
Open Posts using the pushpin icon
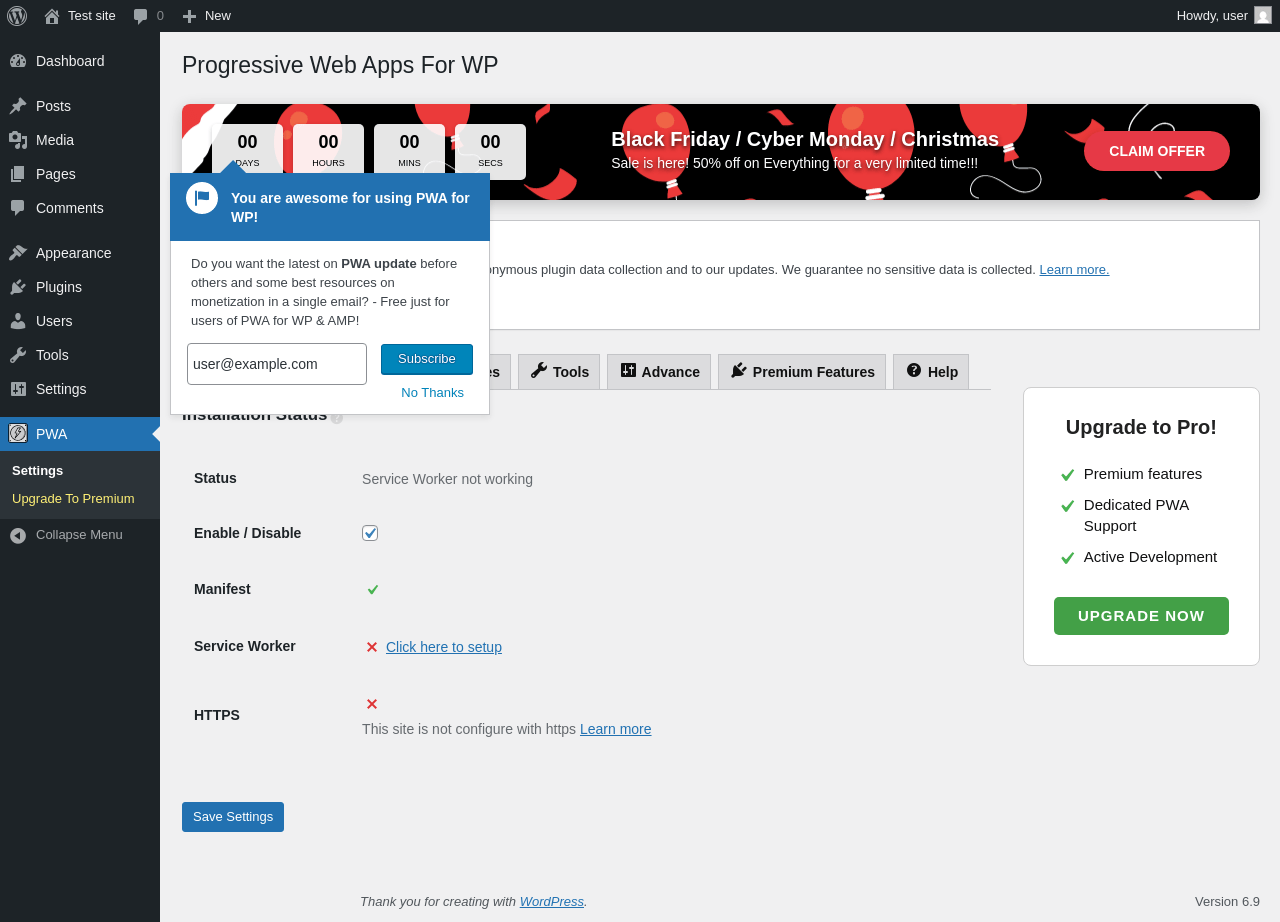coord(18,106)
